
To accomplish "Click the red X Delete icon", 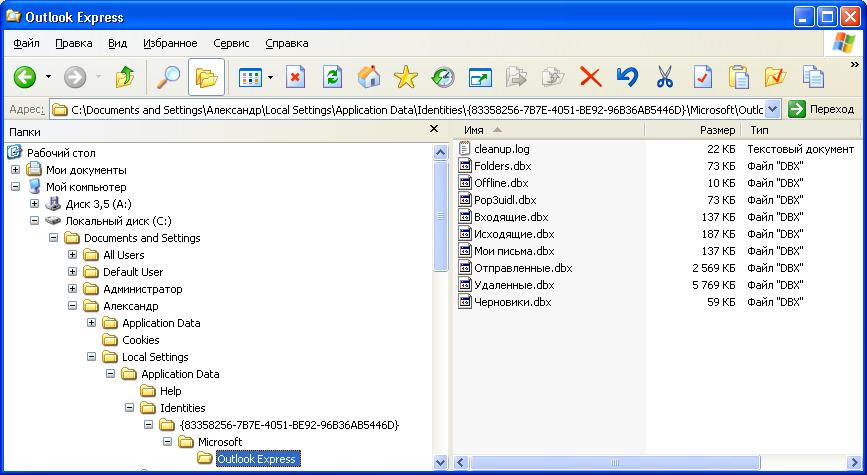I will tap(591, 77).
